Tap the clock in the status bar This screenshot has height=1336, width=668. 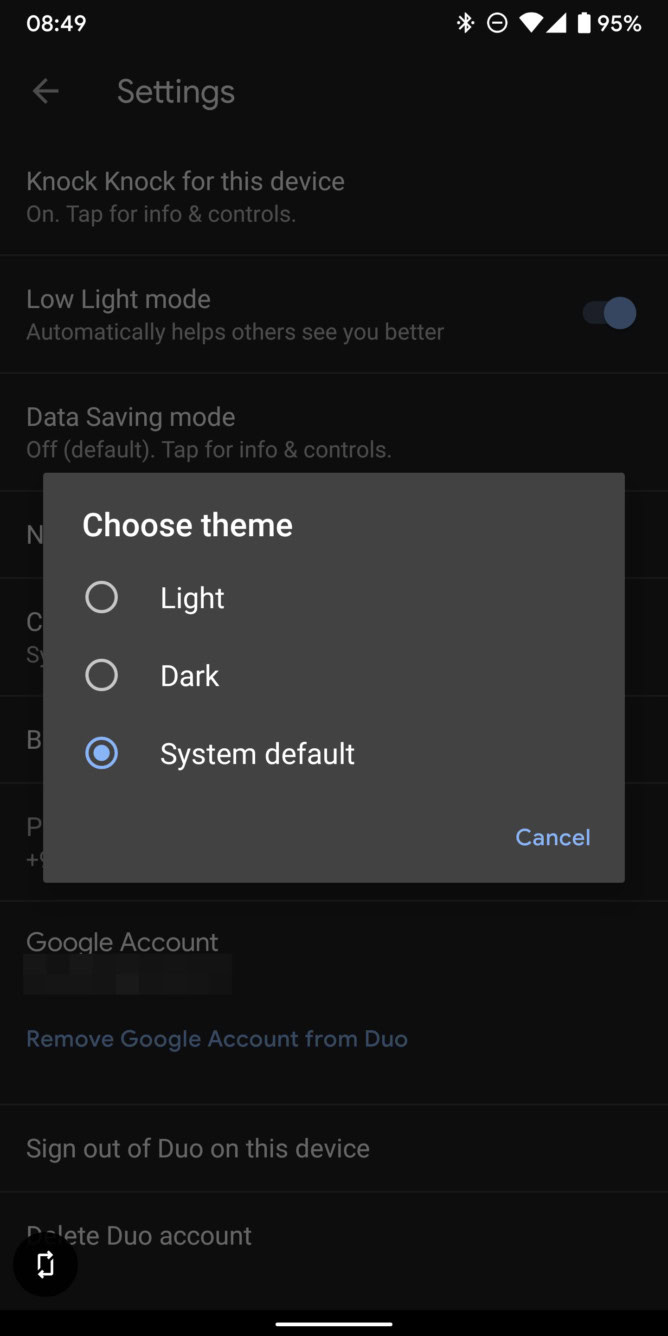[x=56, y=23]
